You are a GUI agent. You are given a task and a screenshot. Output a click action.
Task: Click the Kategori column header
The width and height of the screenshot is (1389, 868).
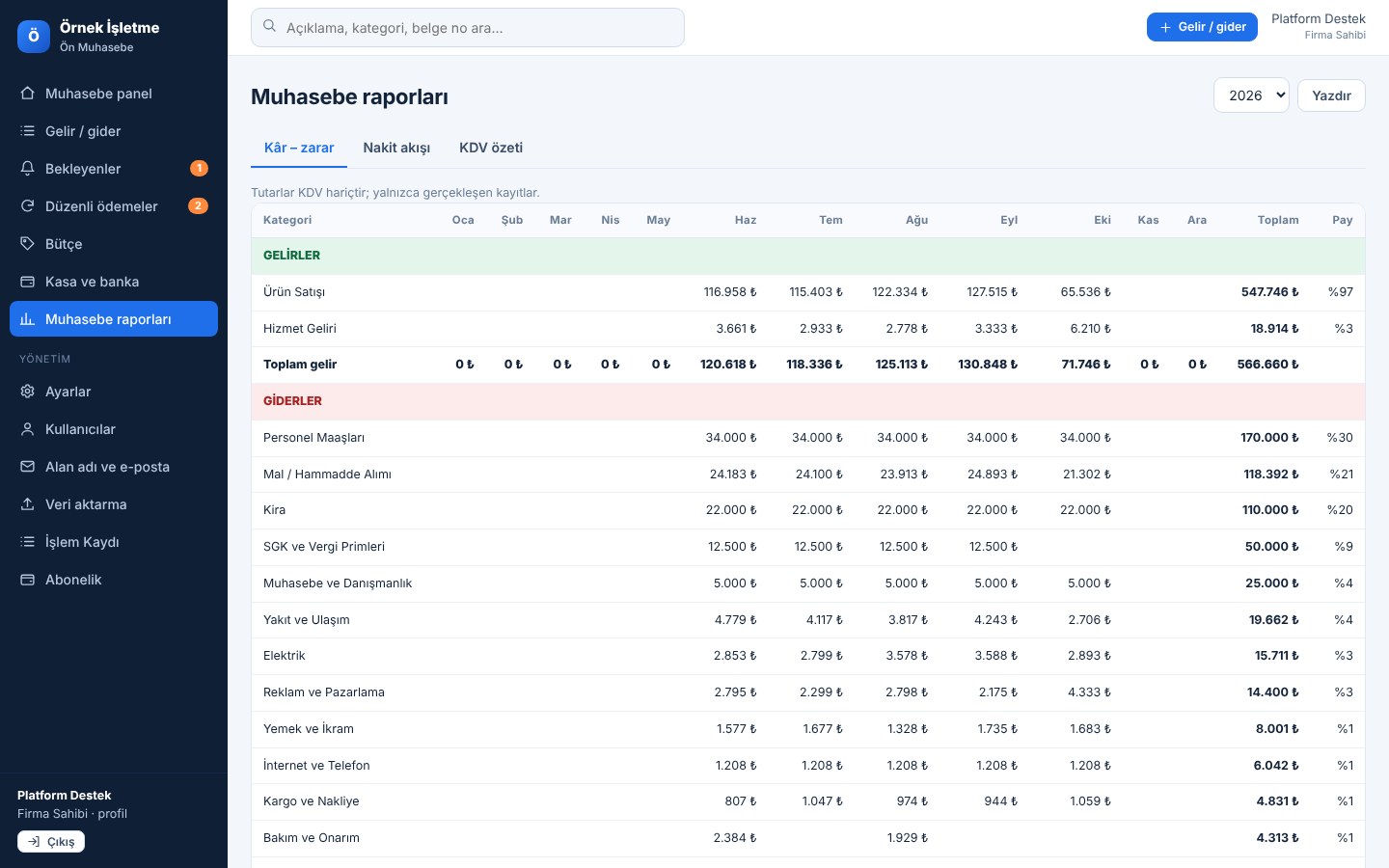tap(287, 220)
